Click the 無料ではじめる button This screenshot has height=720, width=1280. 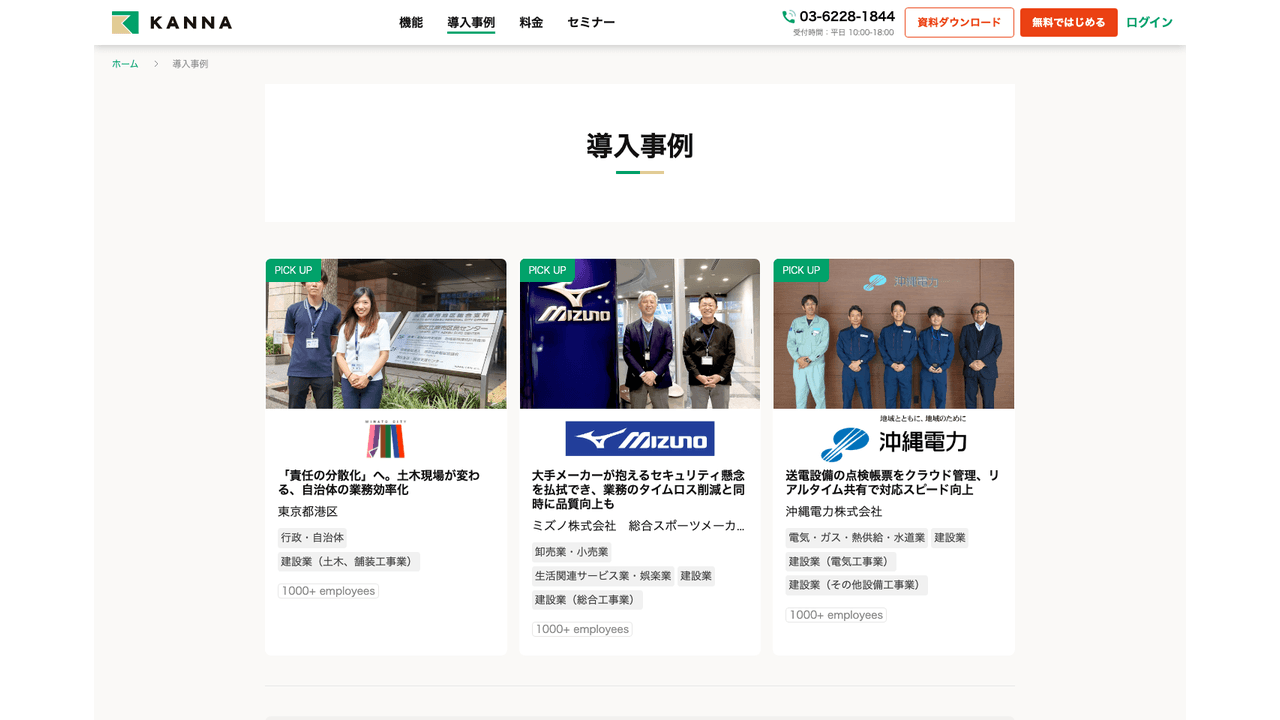tap(1069, 22)
